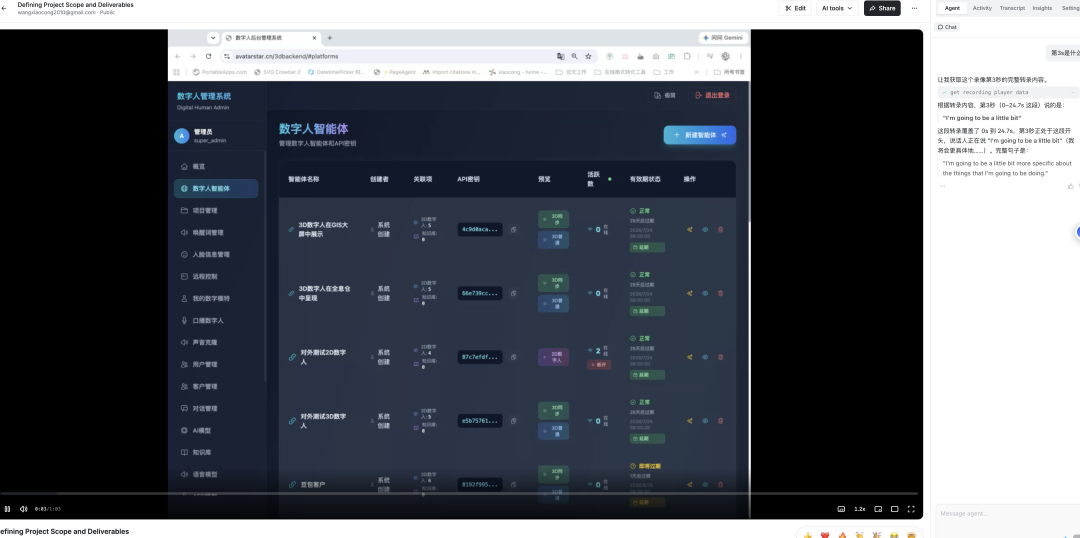The image size is (1080, 538).
Task: Click the 退出登录 logout button
Action: (x=712, y=95)
